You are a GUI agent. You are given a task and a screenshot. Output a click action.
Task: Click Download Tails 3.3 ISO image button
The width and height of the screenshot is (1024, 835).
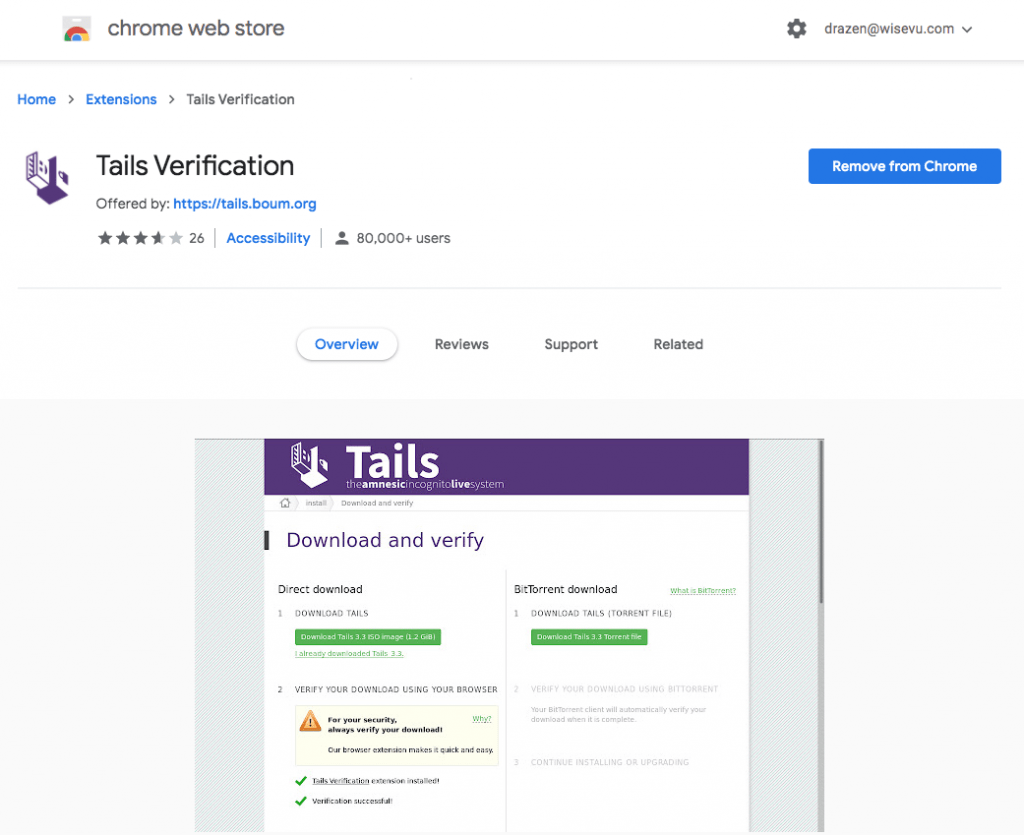[368, 637]
